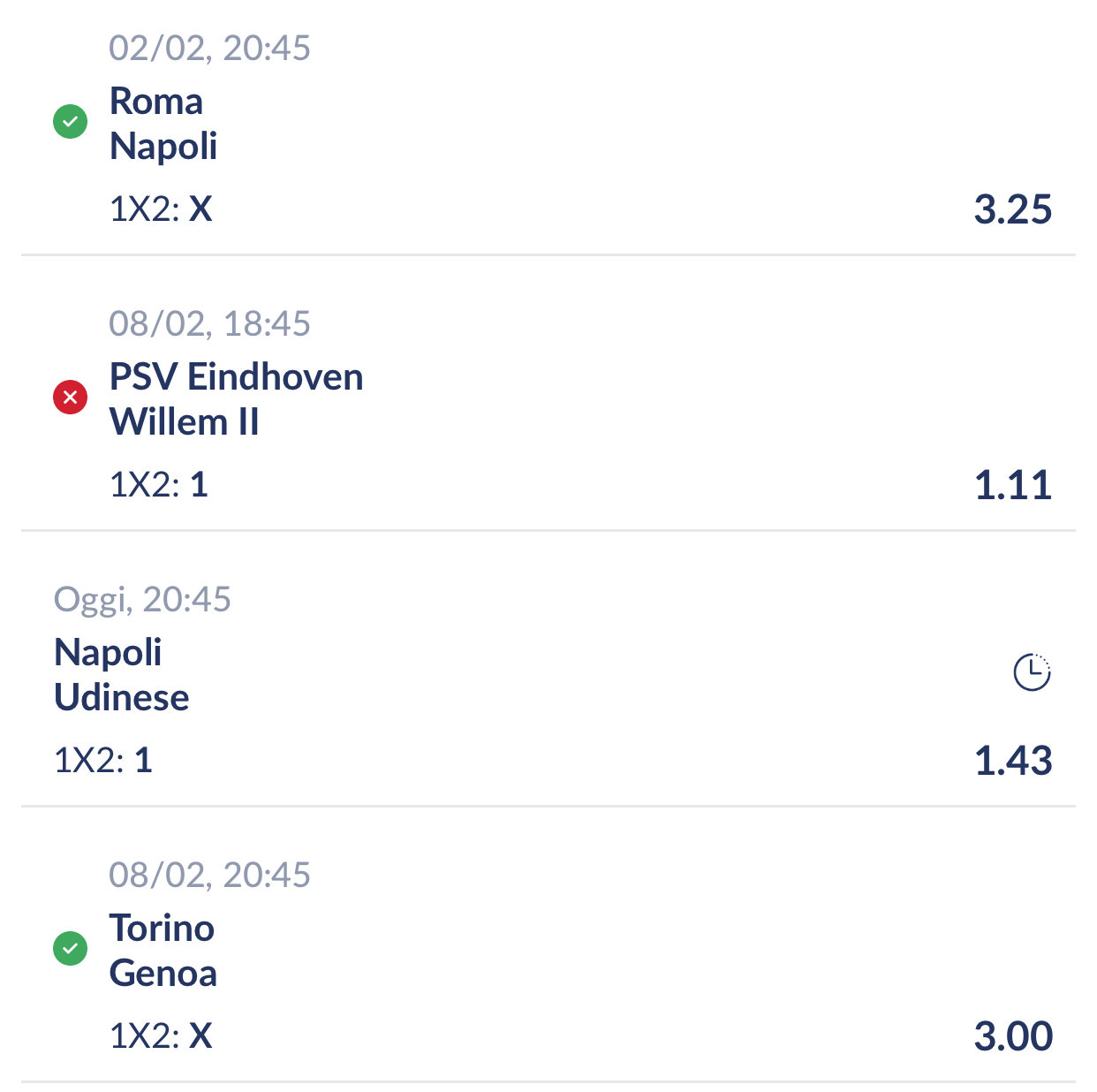Image resolution: width=1097 pixels, height=1092 pixels.
Task: Click the 3.00 odds value
Action: coord(1012,1037)
